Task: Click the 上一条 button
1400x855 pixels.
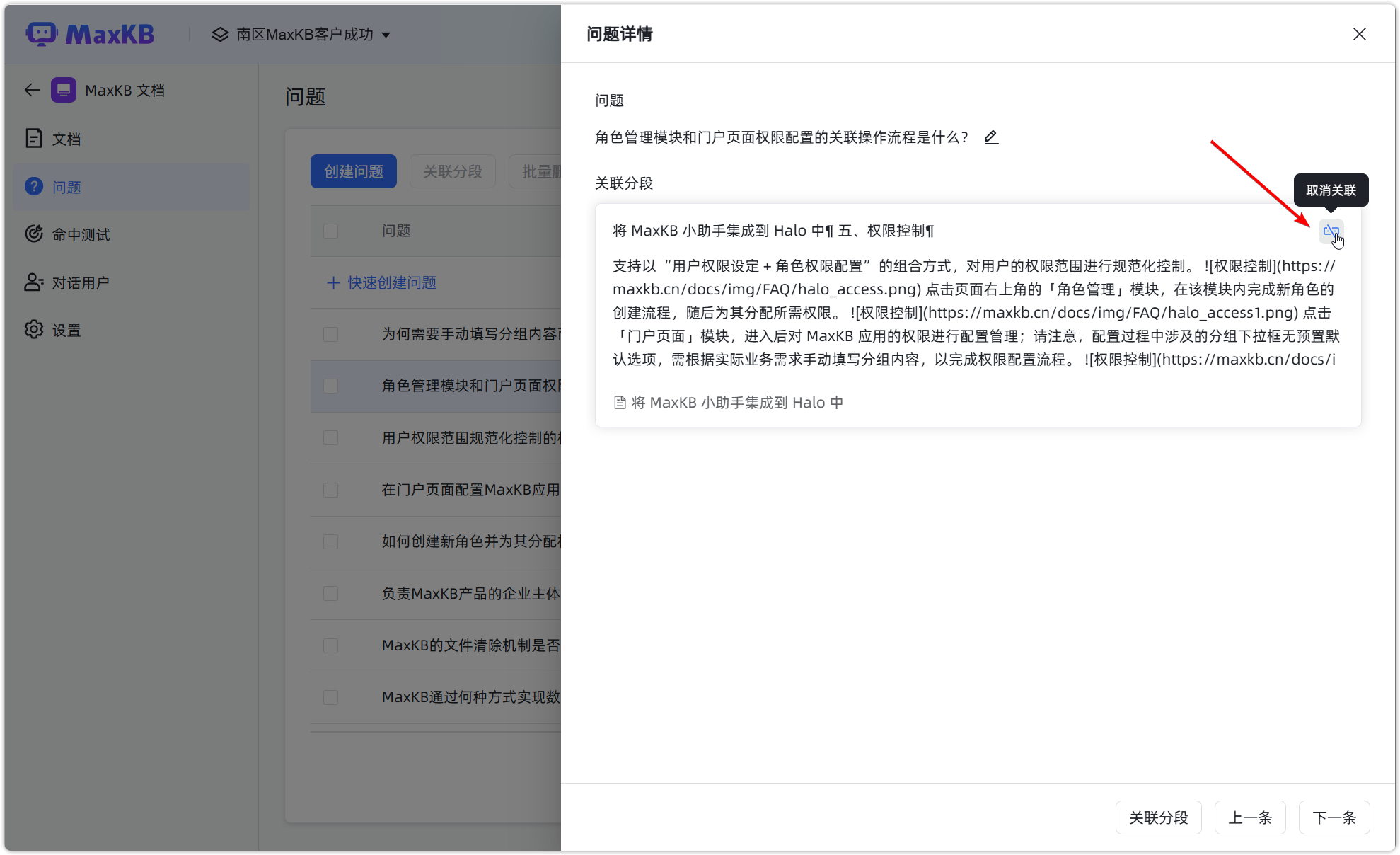Action: pos(1249,817)
